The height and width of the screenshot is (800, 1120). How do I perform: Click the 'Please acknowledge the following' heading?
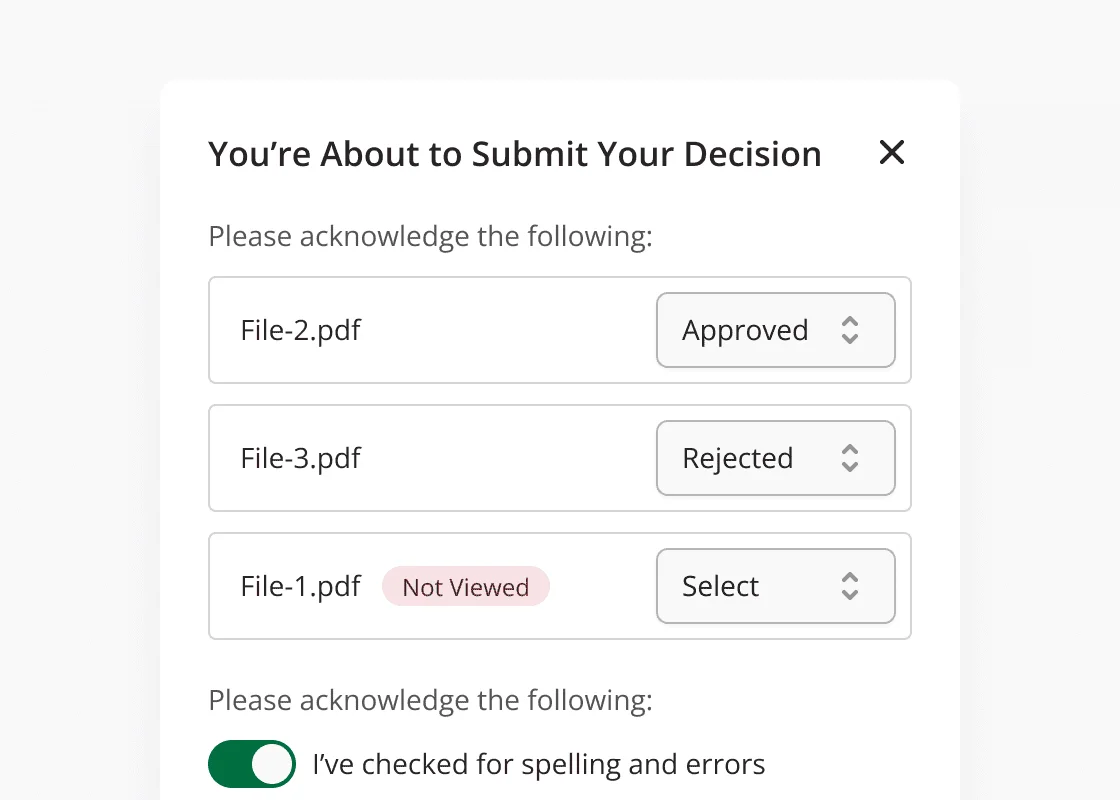[x=430, y=236]
